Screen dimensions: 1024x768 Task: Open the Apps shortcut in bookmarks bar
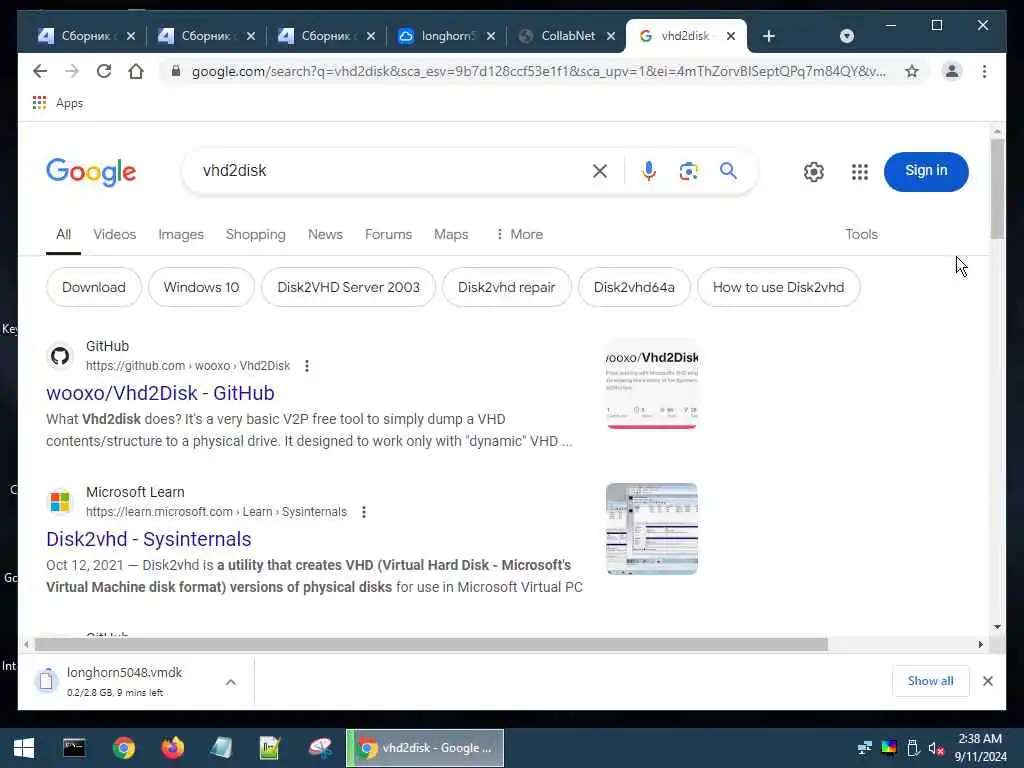58,103
